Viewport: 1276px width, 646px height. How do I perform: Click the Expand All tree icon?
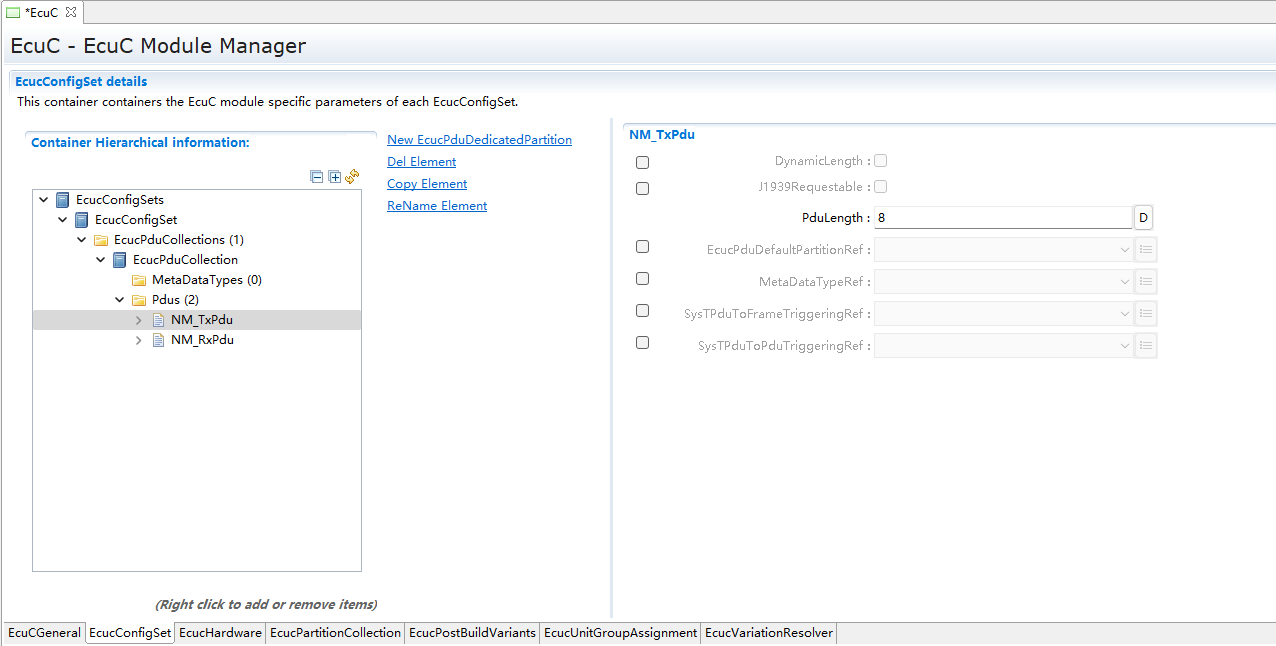pos(335,177)
